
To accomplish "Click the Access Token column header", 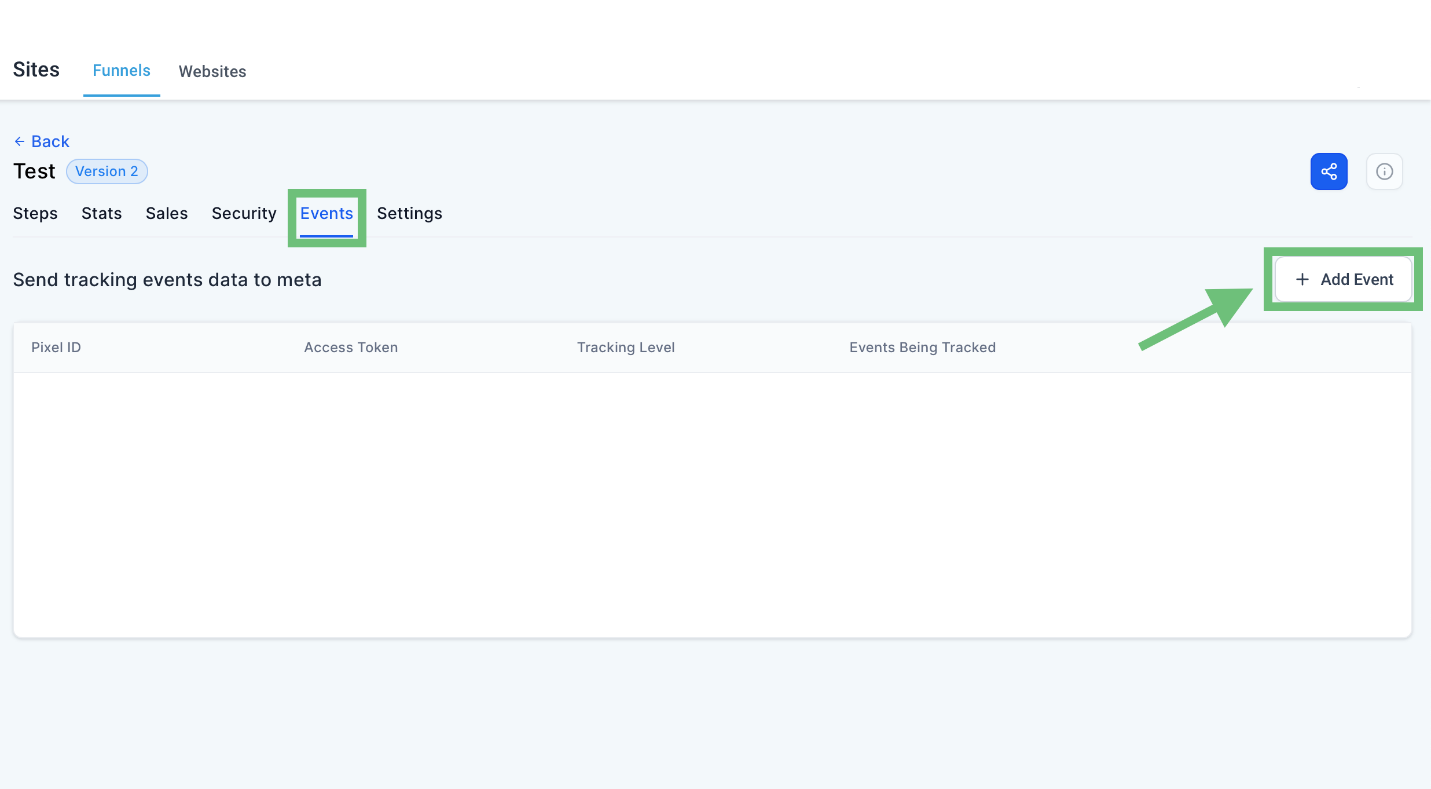I will [x=351, y=347].
